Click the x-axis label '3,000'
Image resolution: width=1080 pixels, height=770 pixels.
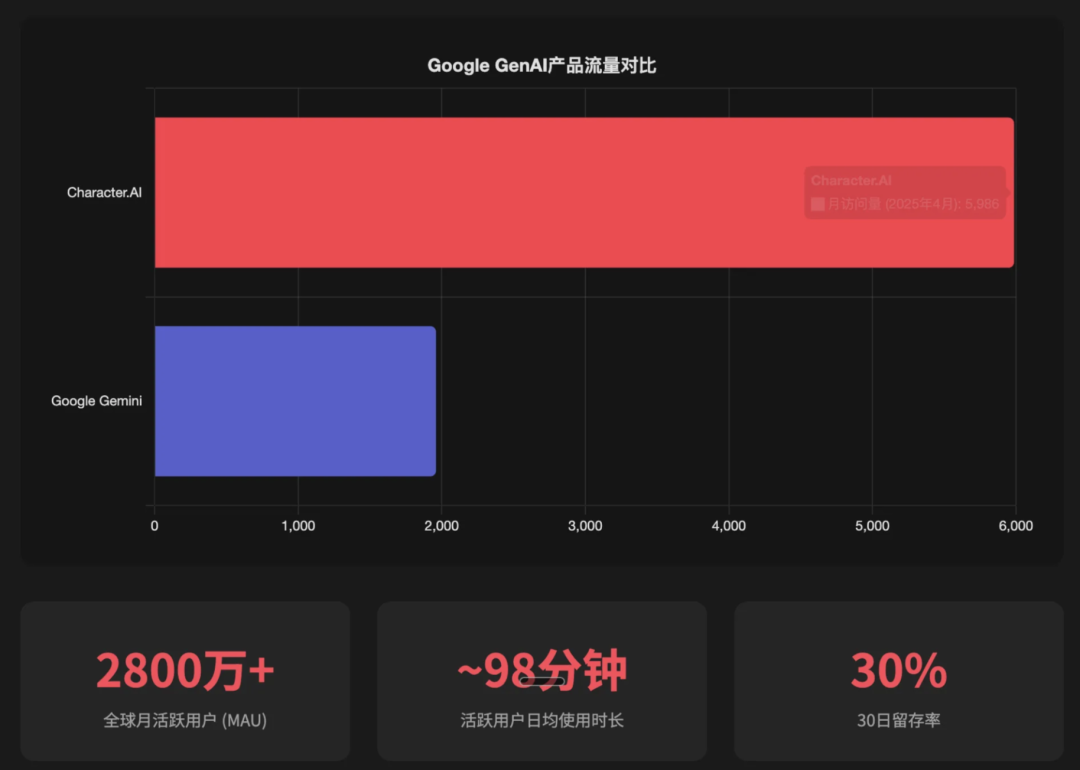point(585,526)
